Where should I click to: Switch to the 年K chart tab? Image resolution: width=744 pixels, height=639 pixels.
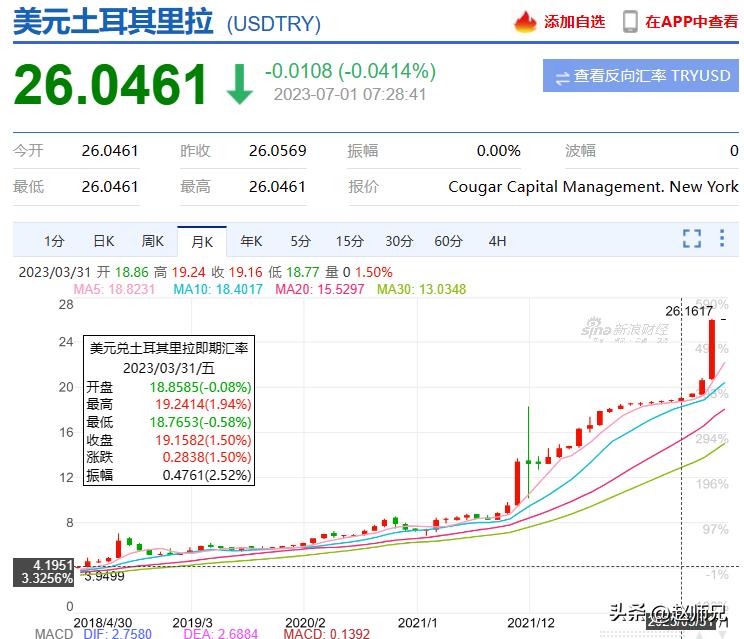click(251, 241)
